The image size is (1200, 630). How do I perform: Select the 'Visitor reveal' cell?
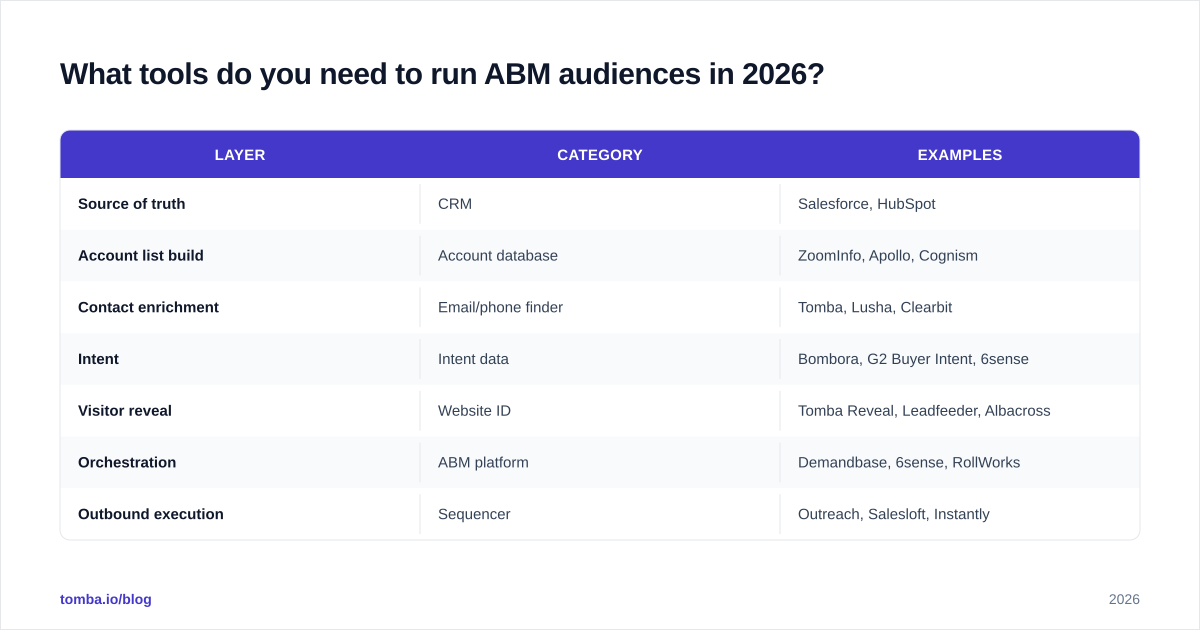point(240,411)
